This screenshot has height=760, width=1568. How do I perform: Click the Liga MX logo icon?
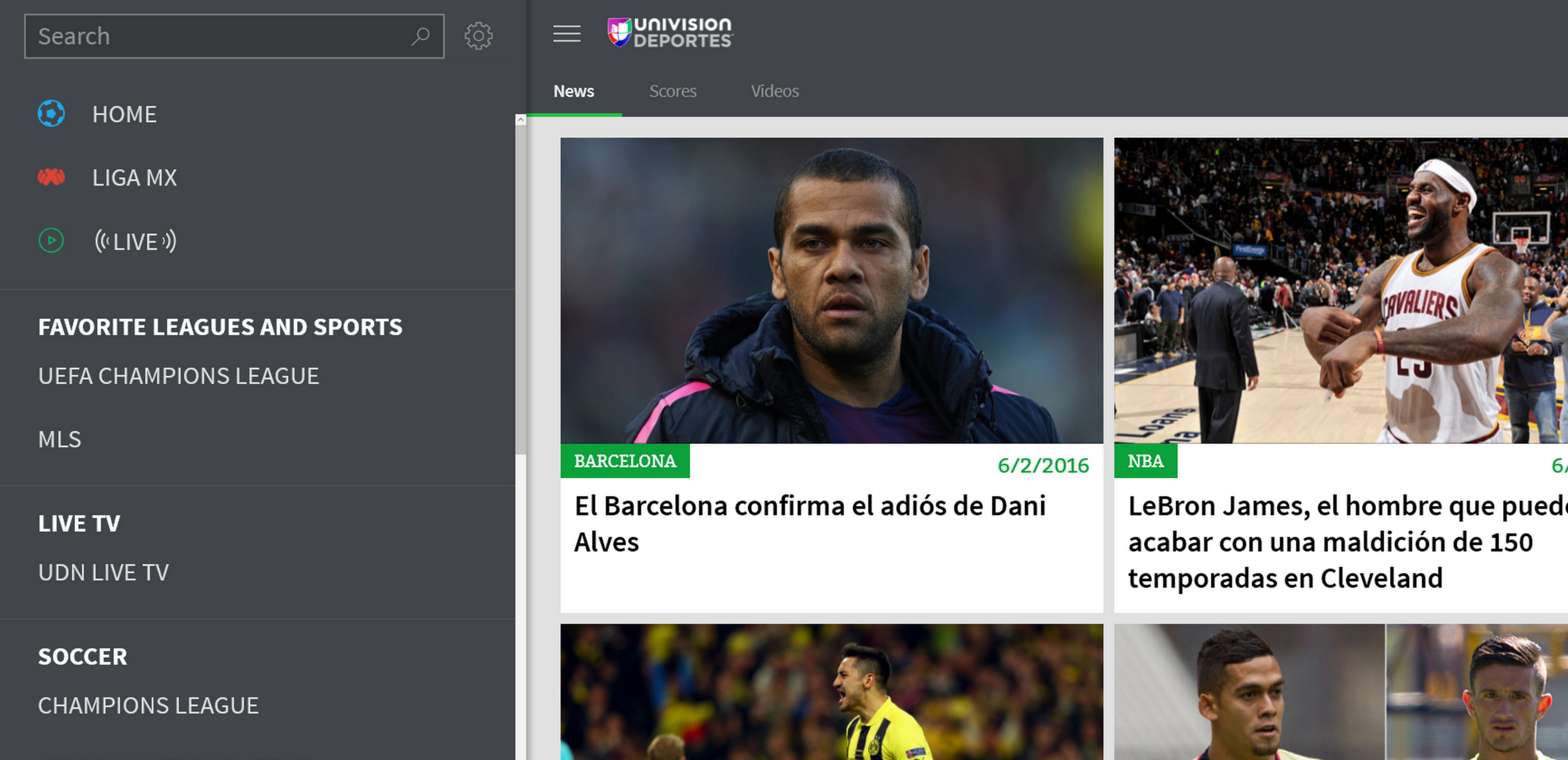51,177
